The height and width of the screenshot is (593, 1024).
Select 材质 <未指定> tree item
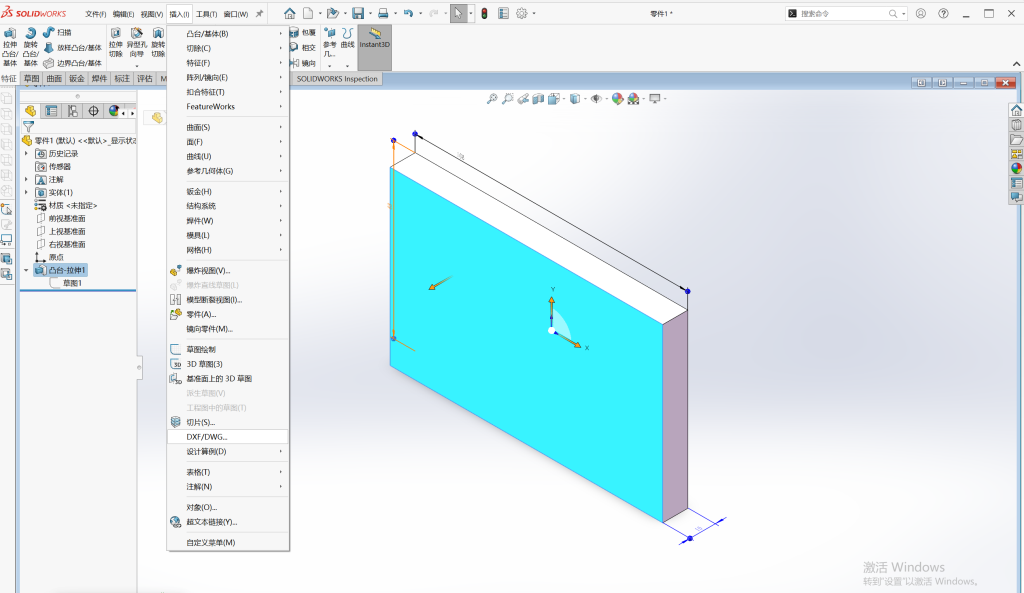pyautogui.click(x=65, y=206)
